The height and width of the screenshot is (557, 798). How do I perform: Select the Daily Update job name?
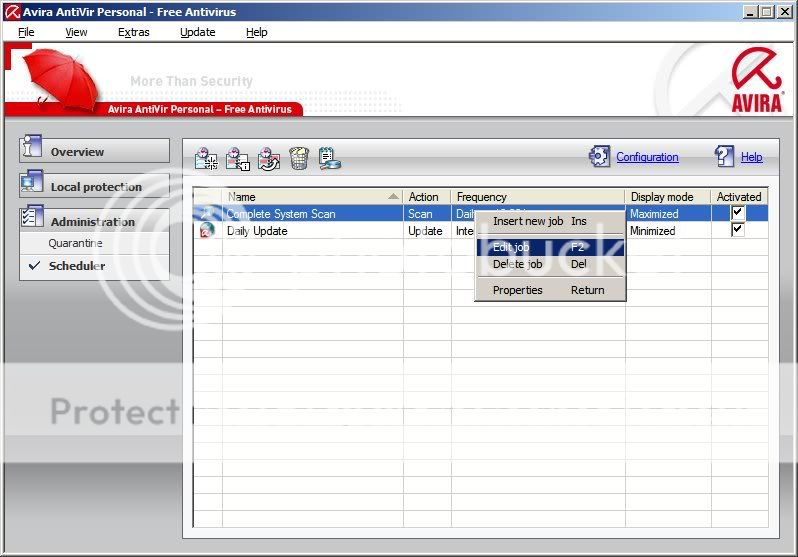click(x=257, y=231)
